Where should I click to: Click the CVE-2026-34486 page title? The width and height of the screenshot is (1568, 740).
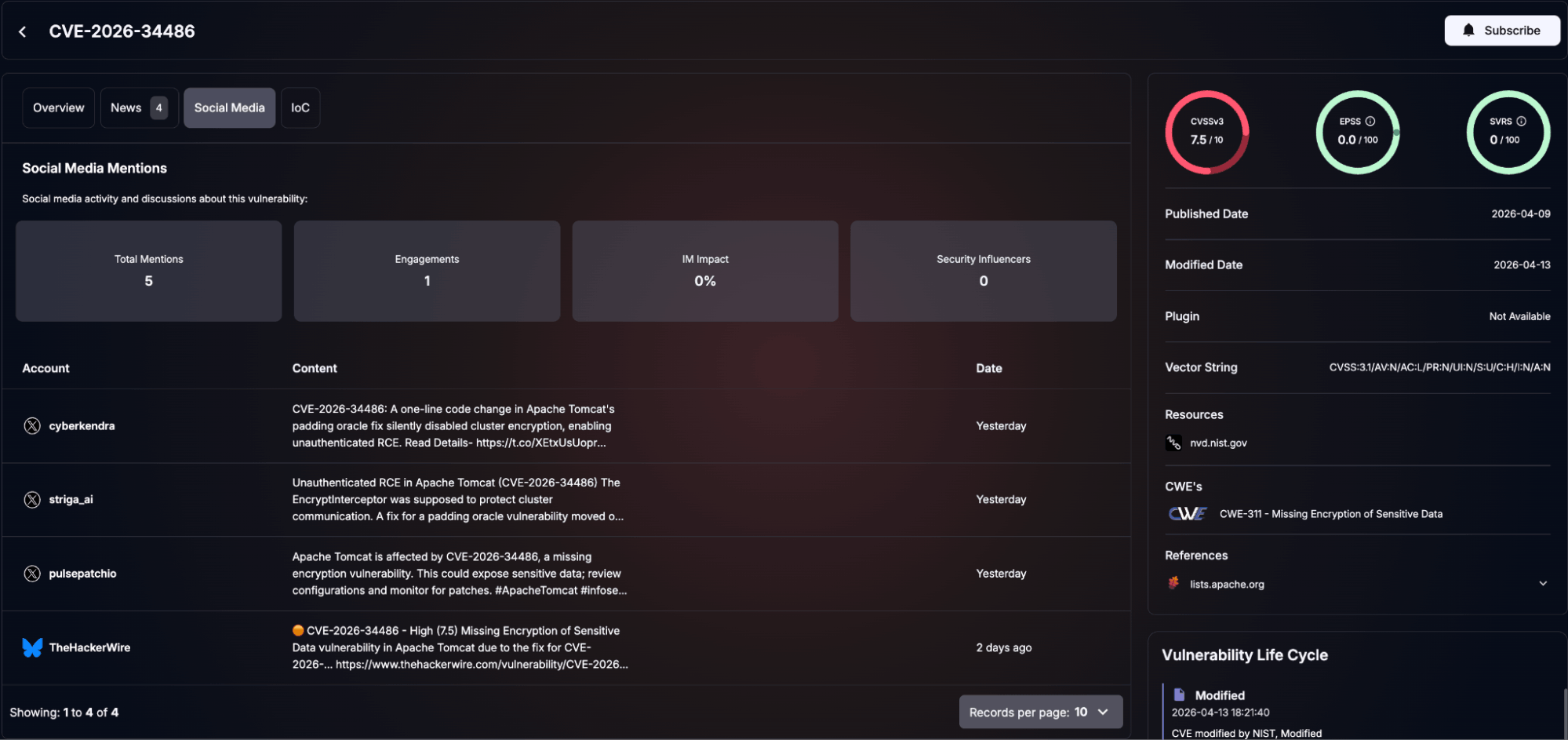[122, 31]
